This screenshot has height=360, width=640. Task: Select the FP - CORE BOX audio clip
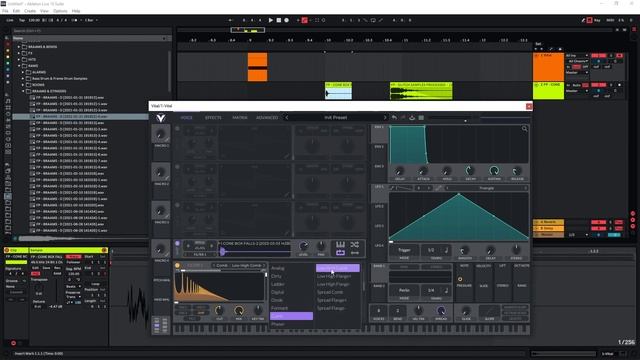coord(338,91)
